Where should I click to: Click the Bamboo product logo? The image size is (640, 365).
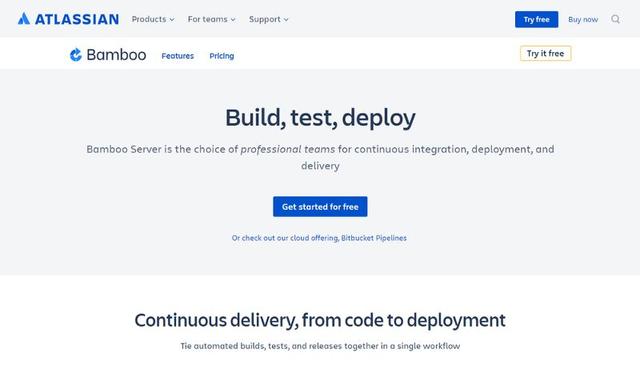pos(108,55)
